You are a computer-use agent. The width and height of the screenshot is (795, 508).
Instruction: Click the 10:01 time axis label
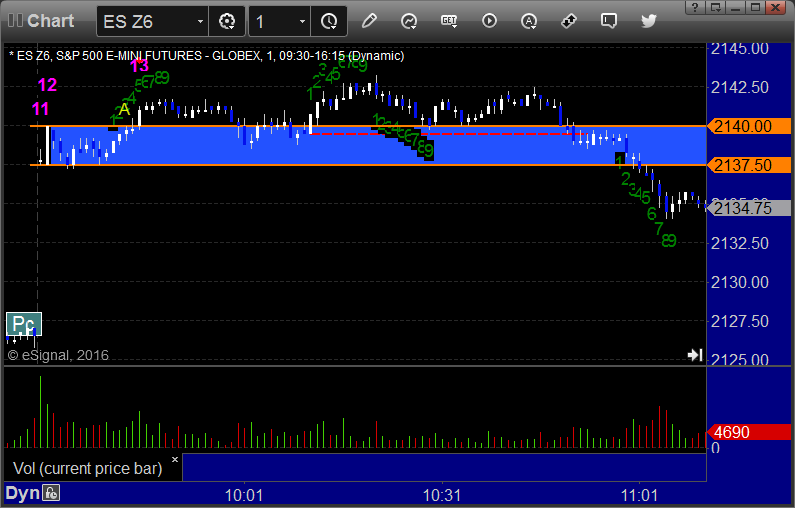244,495
